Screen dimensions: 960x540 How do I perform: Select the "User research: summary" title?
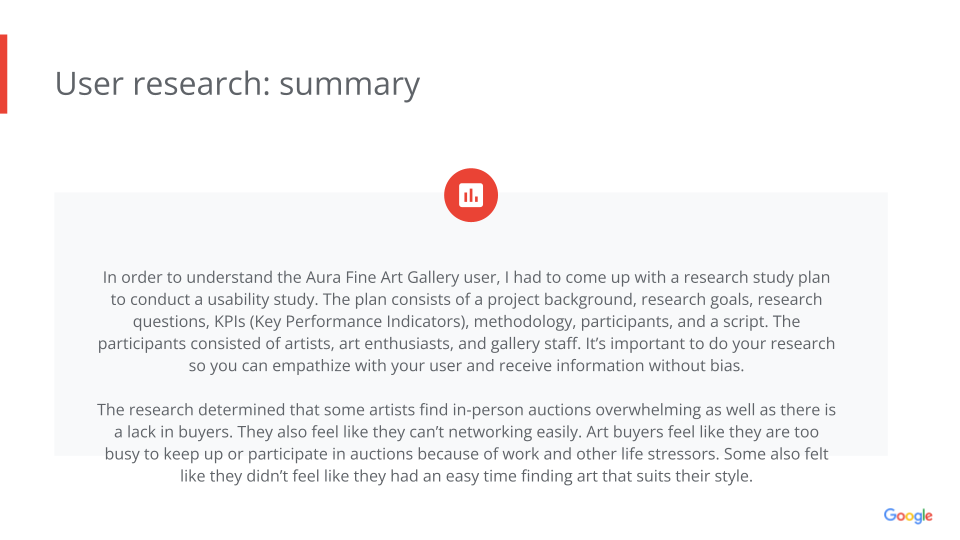click(x=237, y=83)
